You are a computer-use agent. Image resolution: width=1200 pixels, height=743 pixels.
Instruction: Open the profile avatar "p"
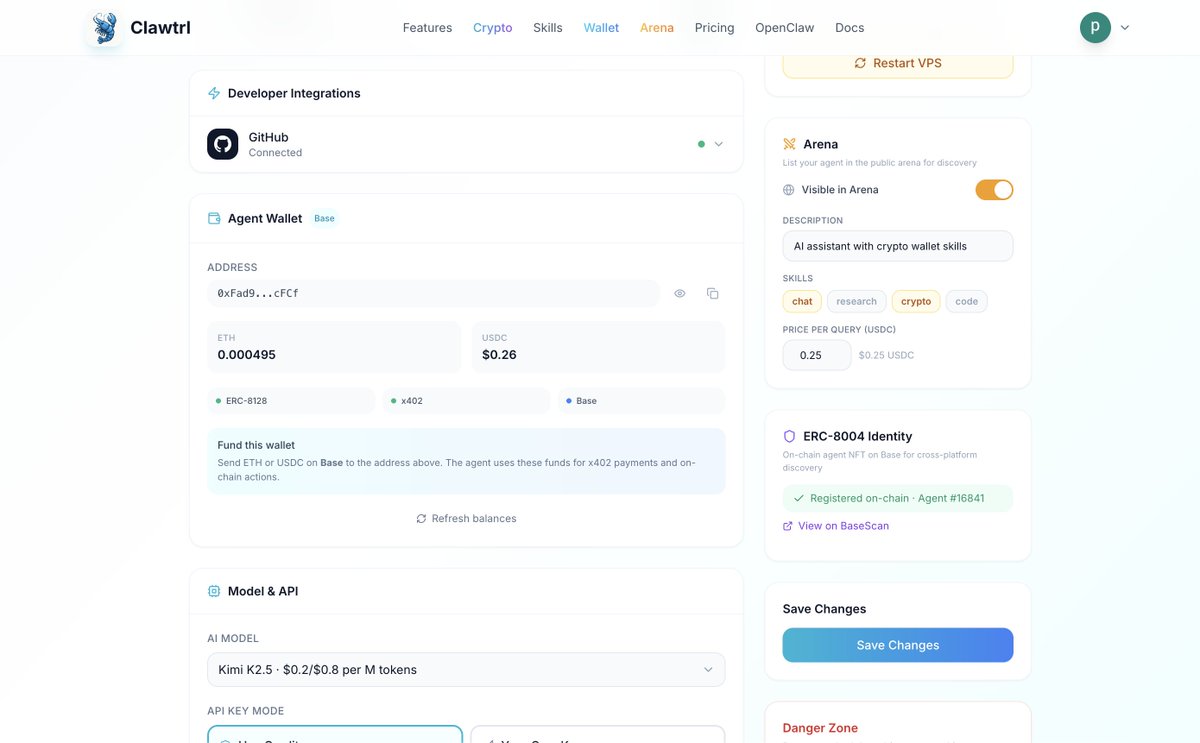tap(1095, 28)
